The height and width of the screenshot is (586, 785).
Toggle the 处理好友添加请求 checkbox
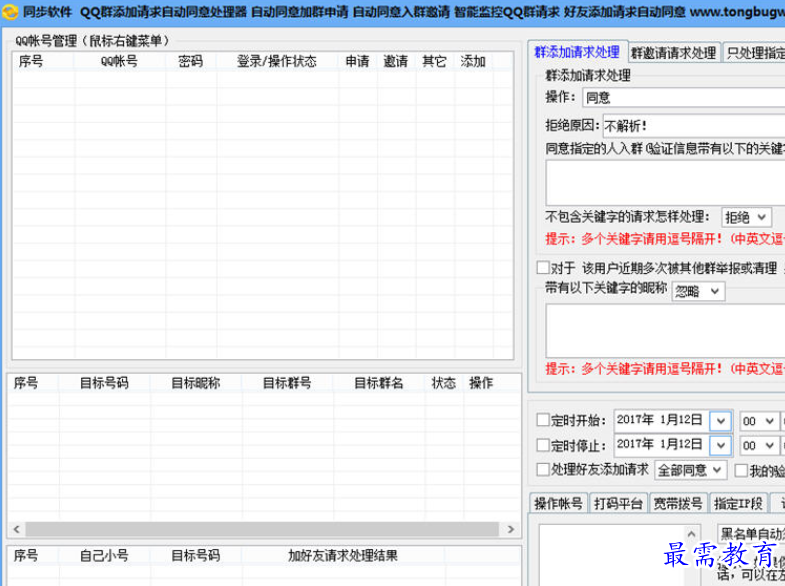pyautogui.click(x=543, y=469)
